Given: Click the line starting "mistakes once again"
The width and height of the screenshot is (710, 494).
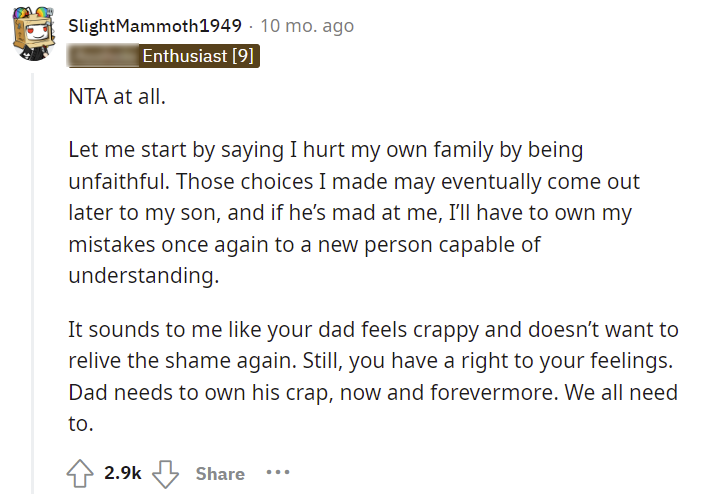Looking at the screenshot, I should [304, 245].
